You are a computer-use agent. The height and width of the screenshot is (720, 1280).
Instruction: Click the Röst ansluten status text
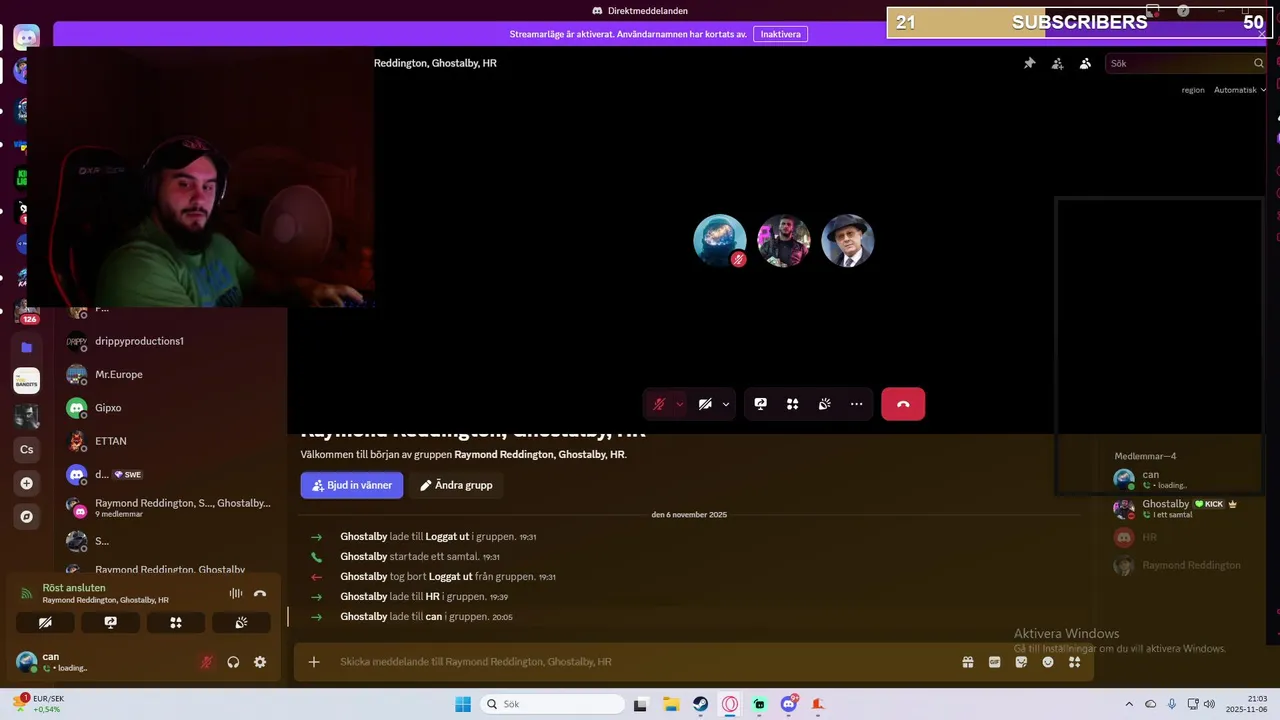74,588
